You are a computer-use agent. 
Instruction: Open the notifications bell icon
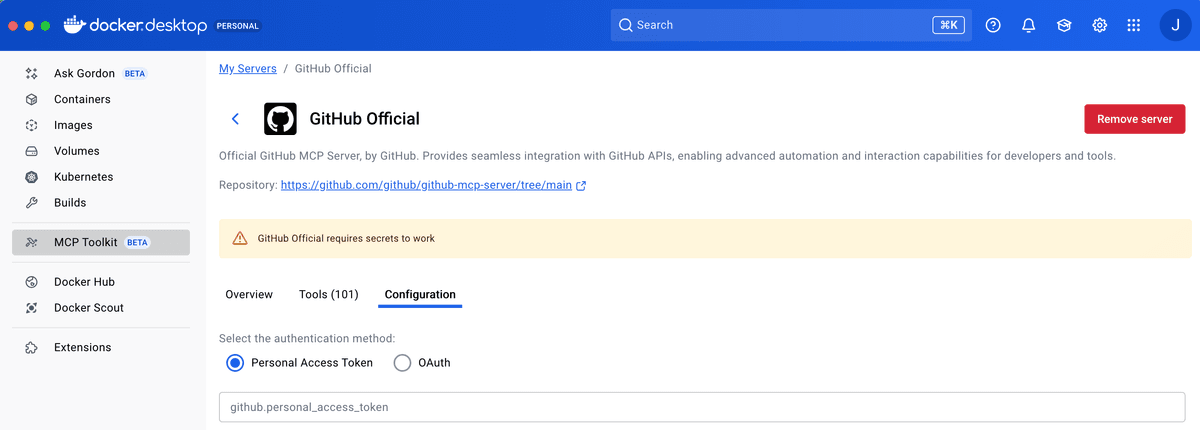(1028, 25)
